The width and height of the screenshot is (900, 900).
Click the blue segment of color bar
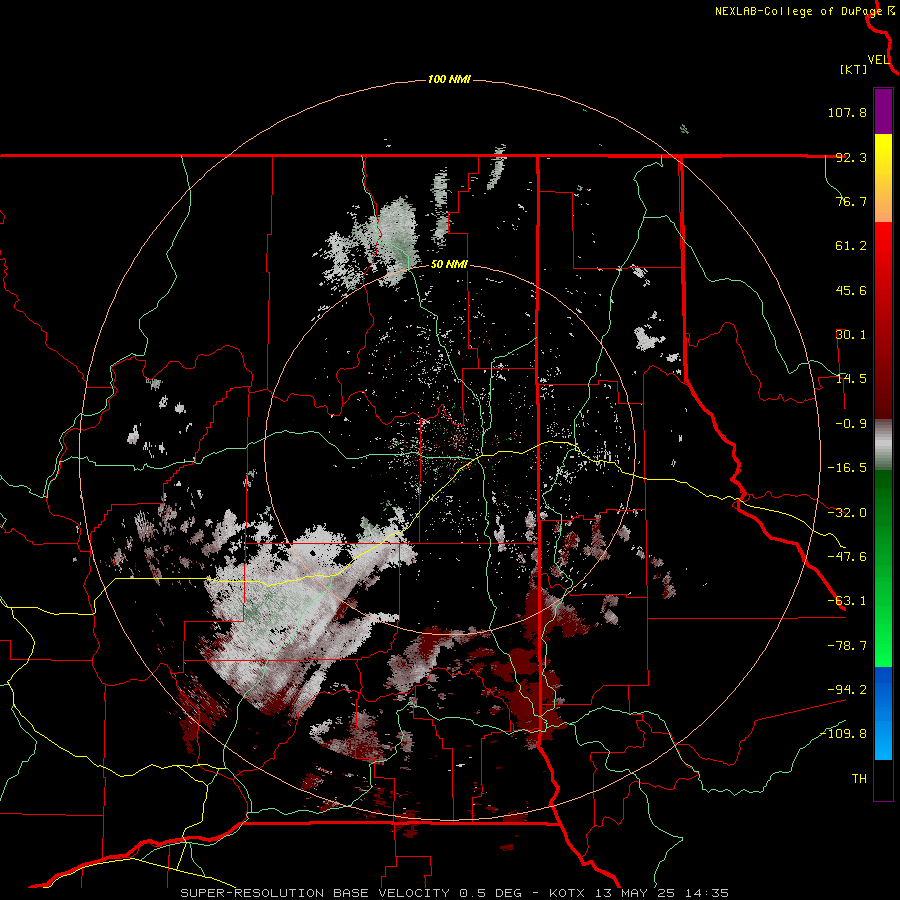883,713
